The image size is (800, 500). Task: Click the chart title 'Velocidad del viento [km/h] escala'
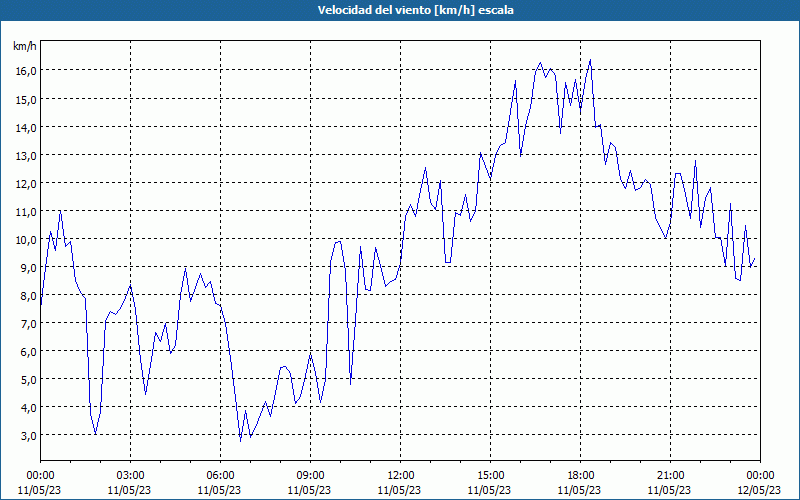[x=415, y=10]
